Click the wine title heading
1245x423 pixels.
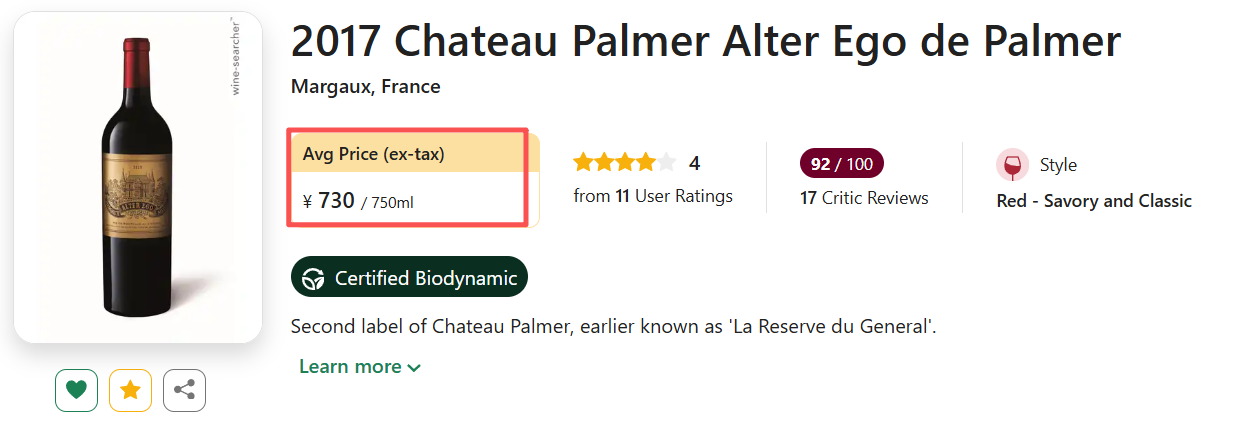(705, 42)
